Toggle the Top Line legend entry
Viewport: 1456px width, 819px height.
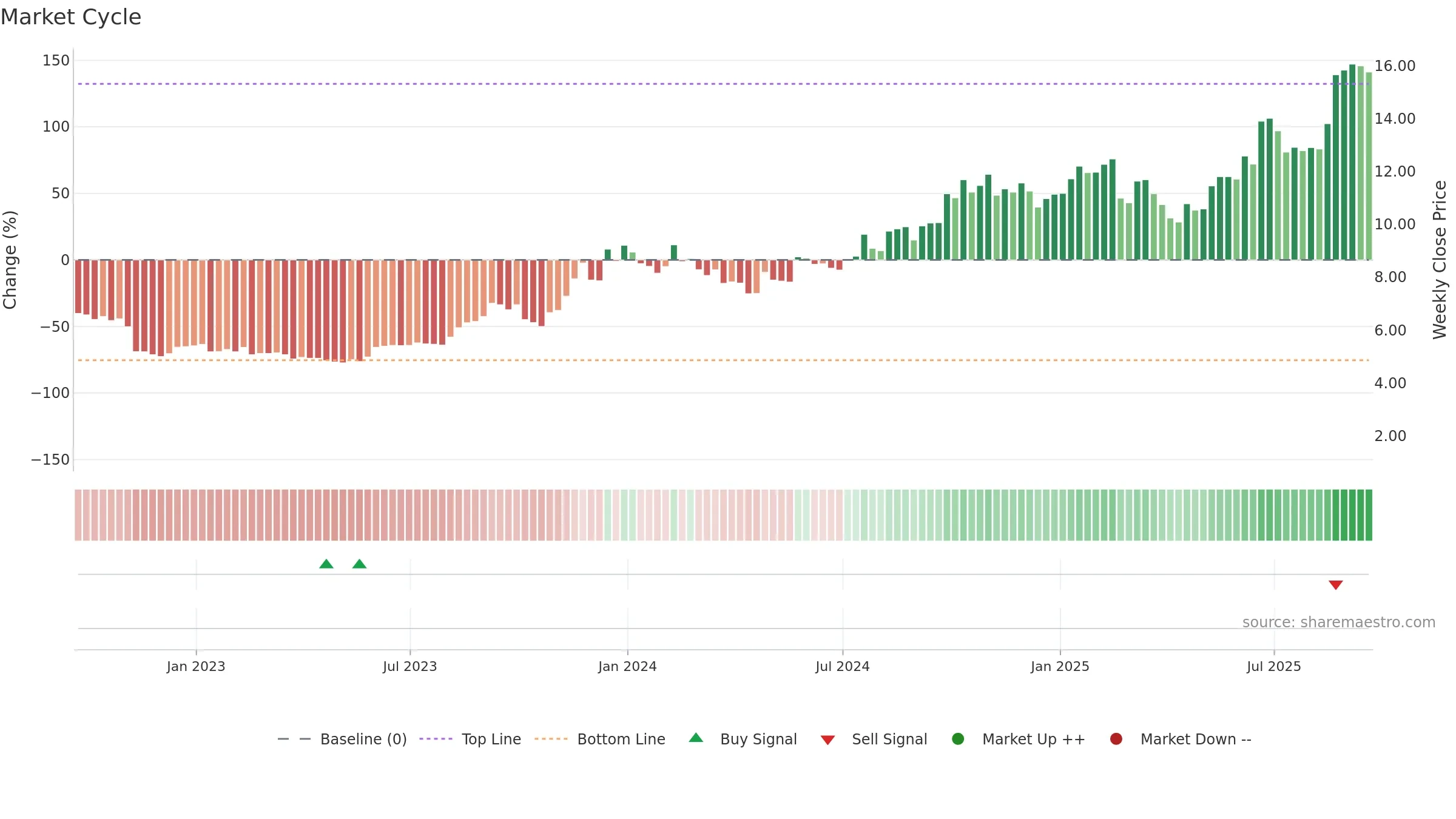(x=470, y=739)
